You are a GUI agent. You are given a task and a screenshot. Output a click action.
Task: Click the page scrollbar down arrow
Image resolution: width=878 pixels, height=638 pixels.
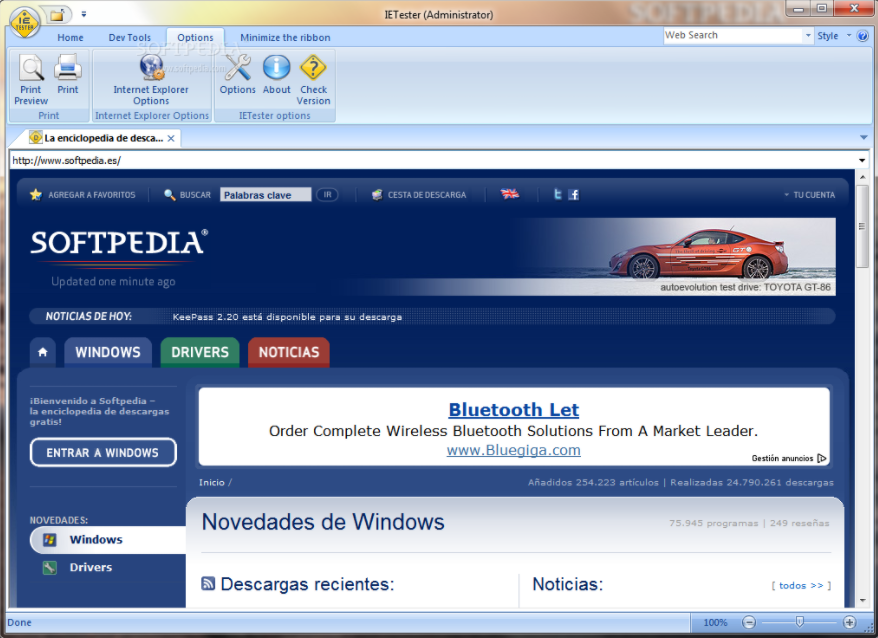pos(863,601)
